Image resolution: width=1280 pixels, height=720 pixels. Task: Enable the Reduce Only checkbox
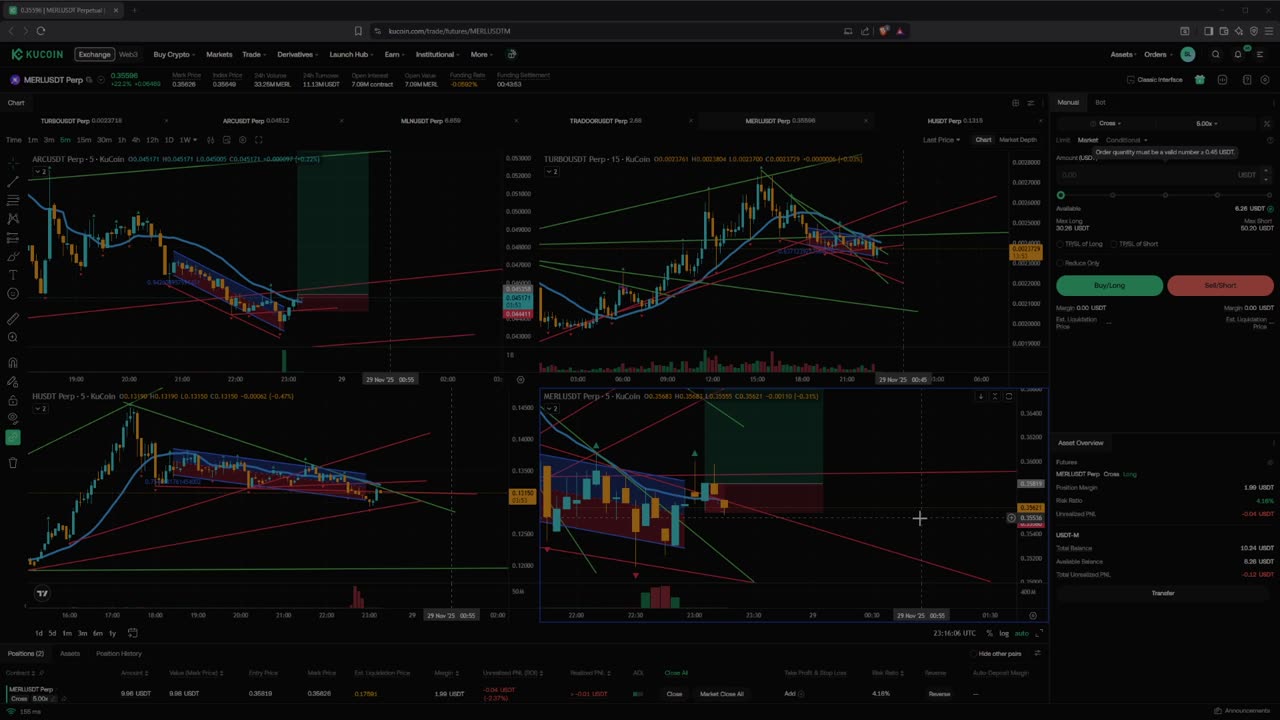1061,263
